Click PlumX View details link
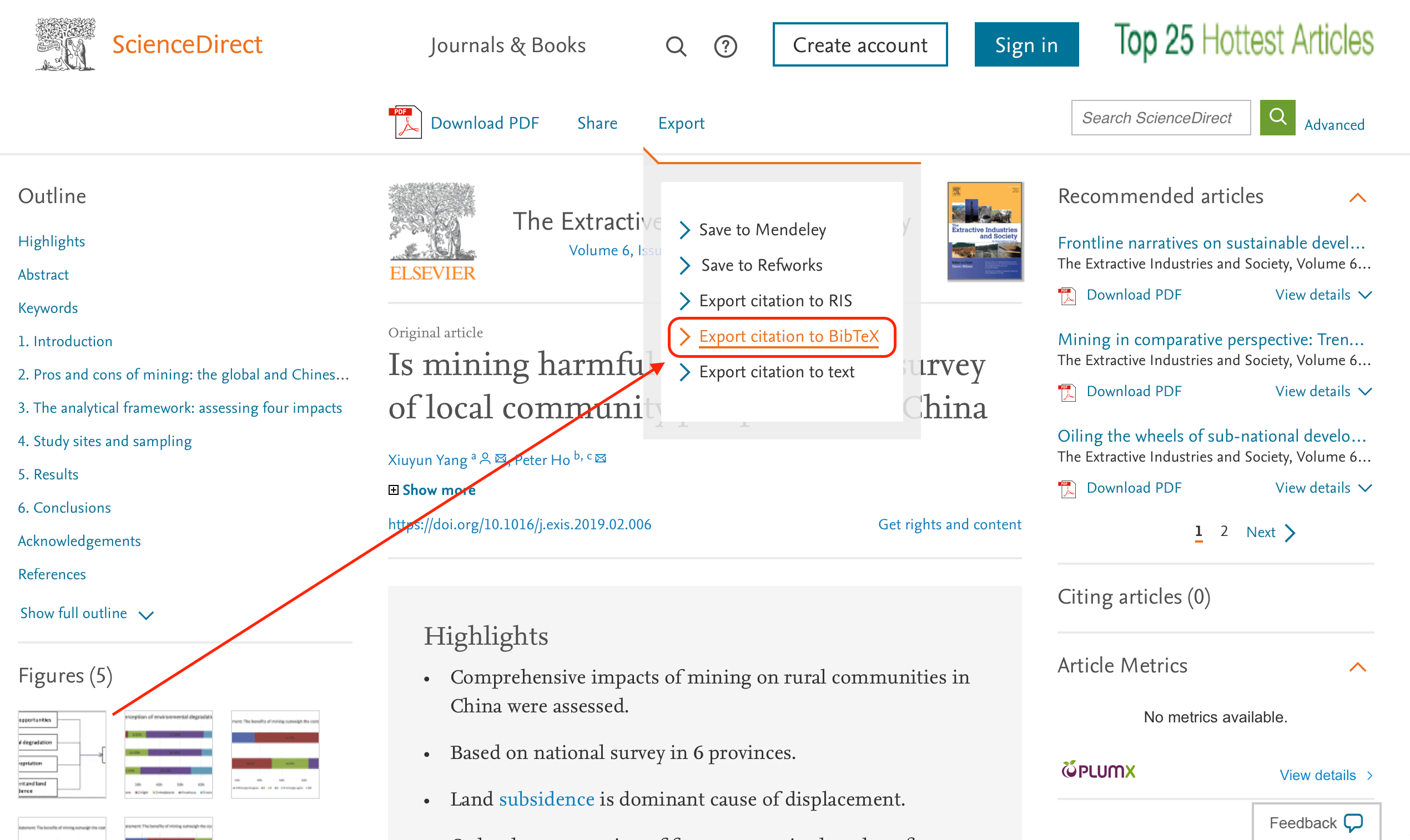 (1326, 775)
